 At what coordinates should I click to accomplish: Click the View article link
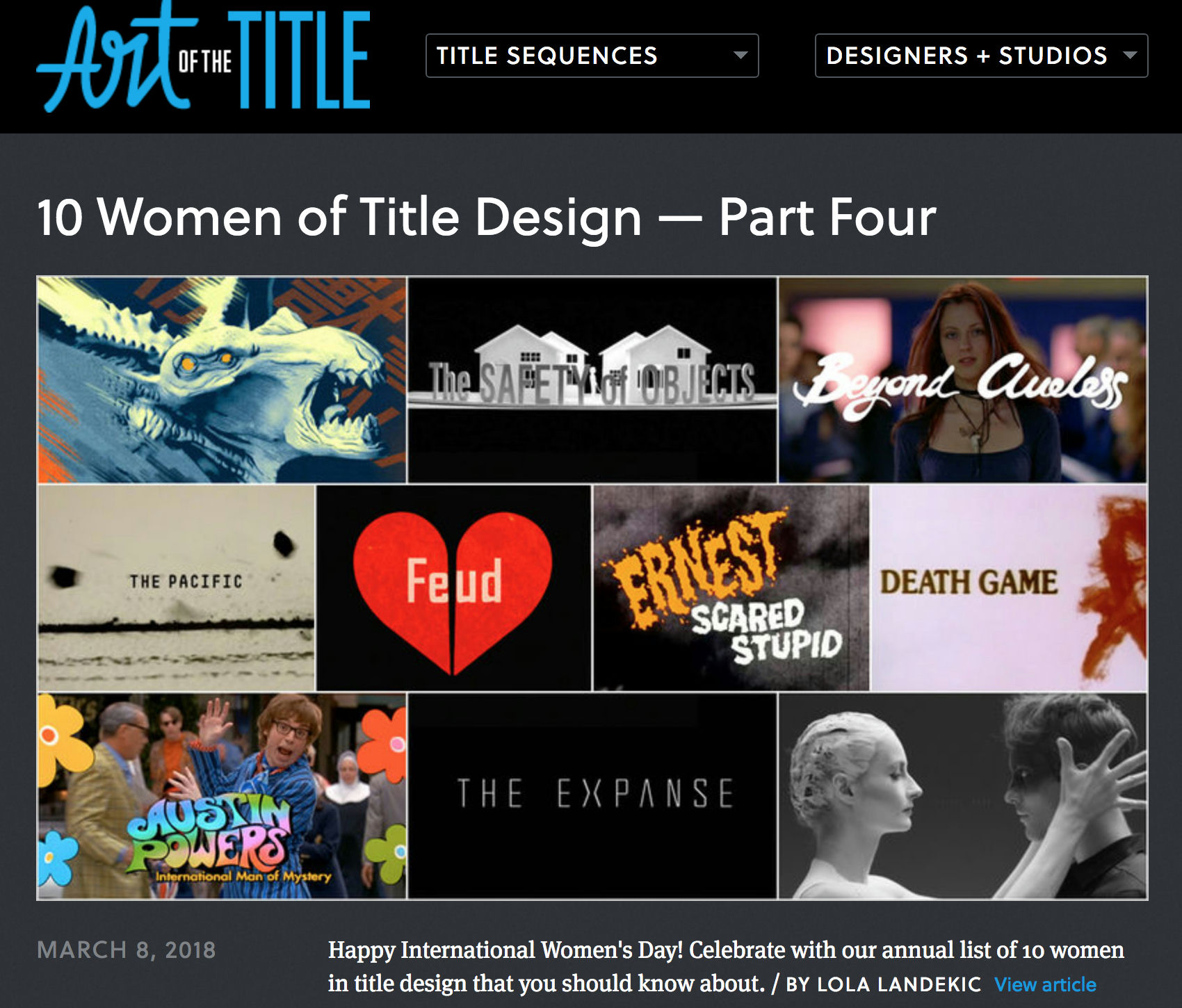(x=1045, y=984)
